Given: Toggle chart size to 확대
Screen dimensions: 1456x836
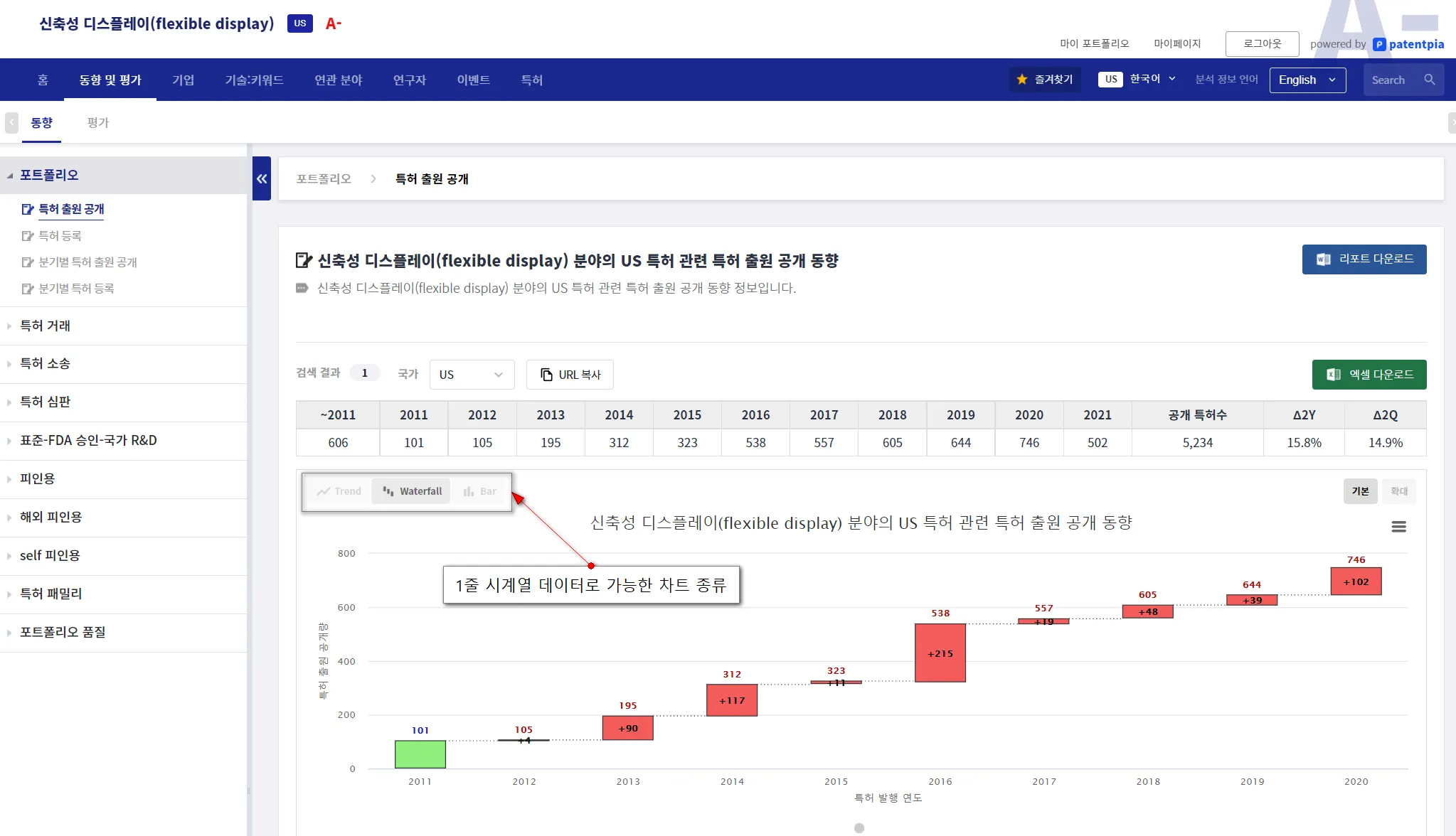Looking at the screenshot, I should point(1398,491).
